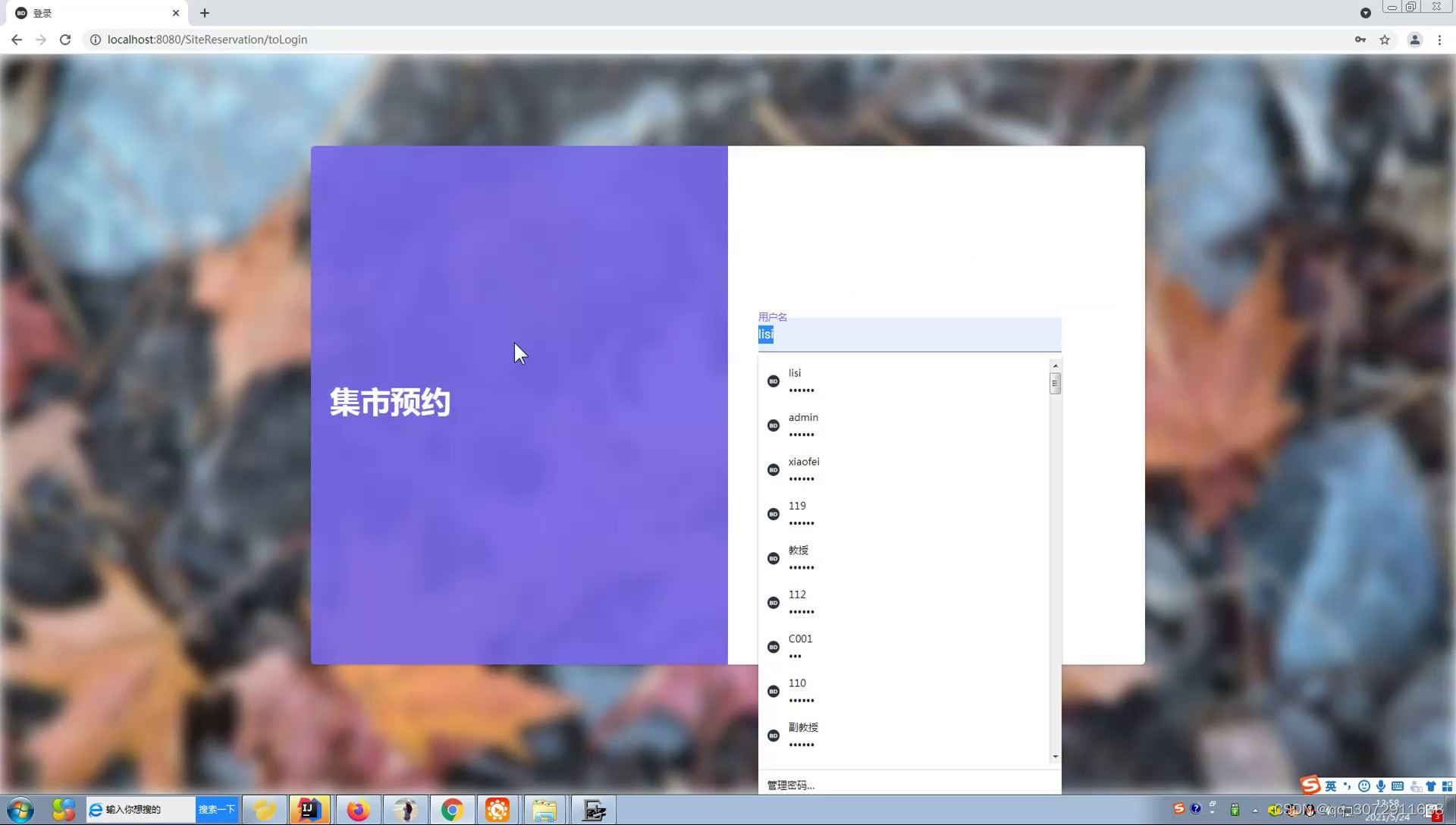Open the screen recorder app on taskbar
The height and width of the screenshot is (825, 1456).
593,810
